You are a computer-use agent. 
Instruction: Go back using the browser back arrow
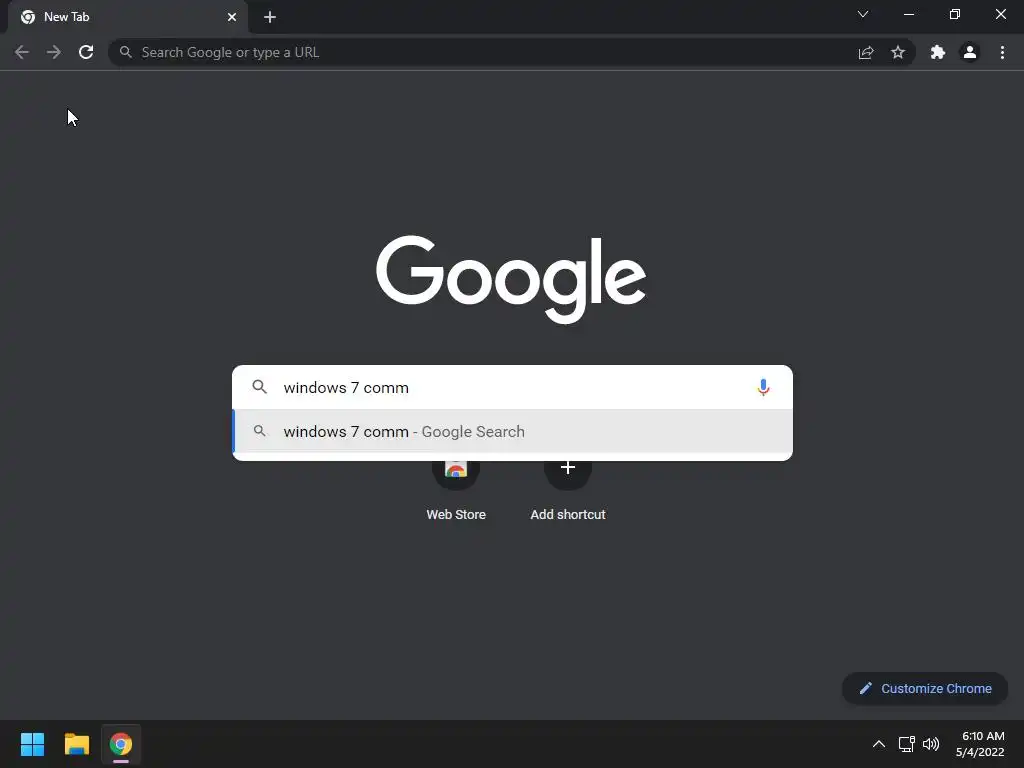(x=22, y=52)
